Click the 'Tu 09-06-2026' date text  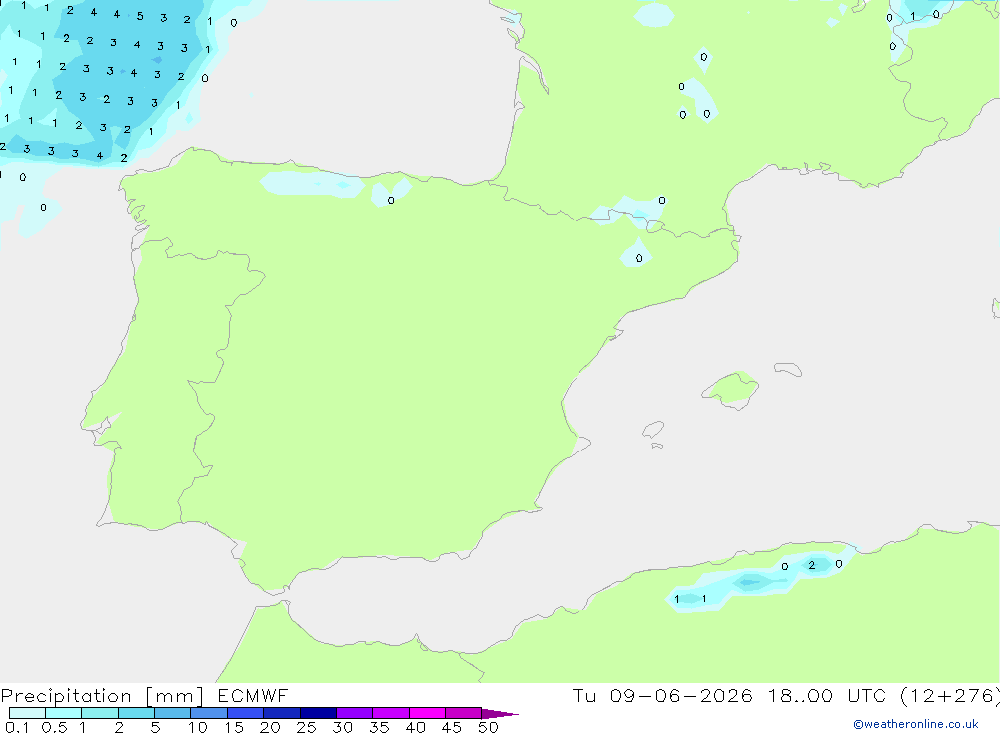662,696
